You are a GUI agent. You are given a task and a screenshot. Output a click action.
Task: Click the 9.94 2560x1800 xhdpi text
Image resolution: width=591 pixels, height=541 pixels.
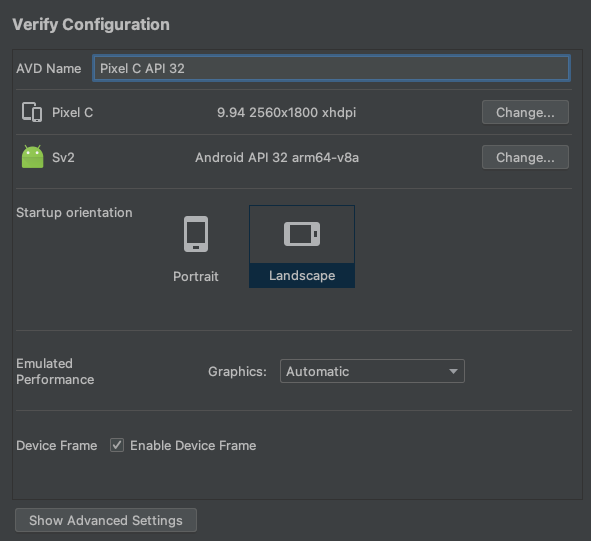pyautogui.click(x=286, y=112)
